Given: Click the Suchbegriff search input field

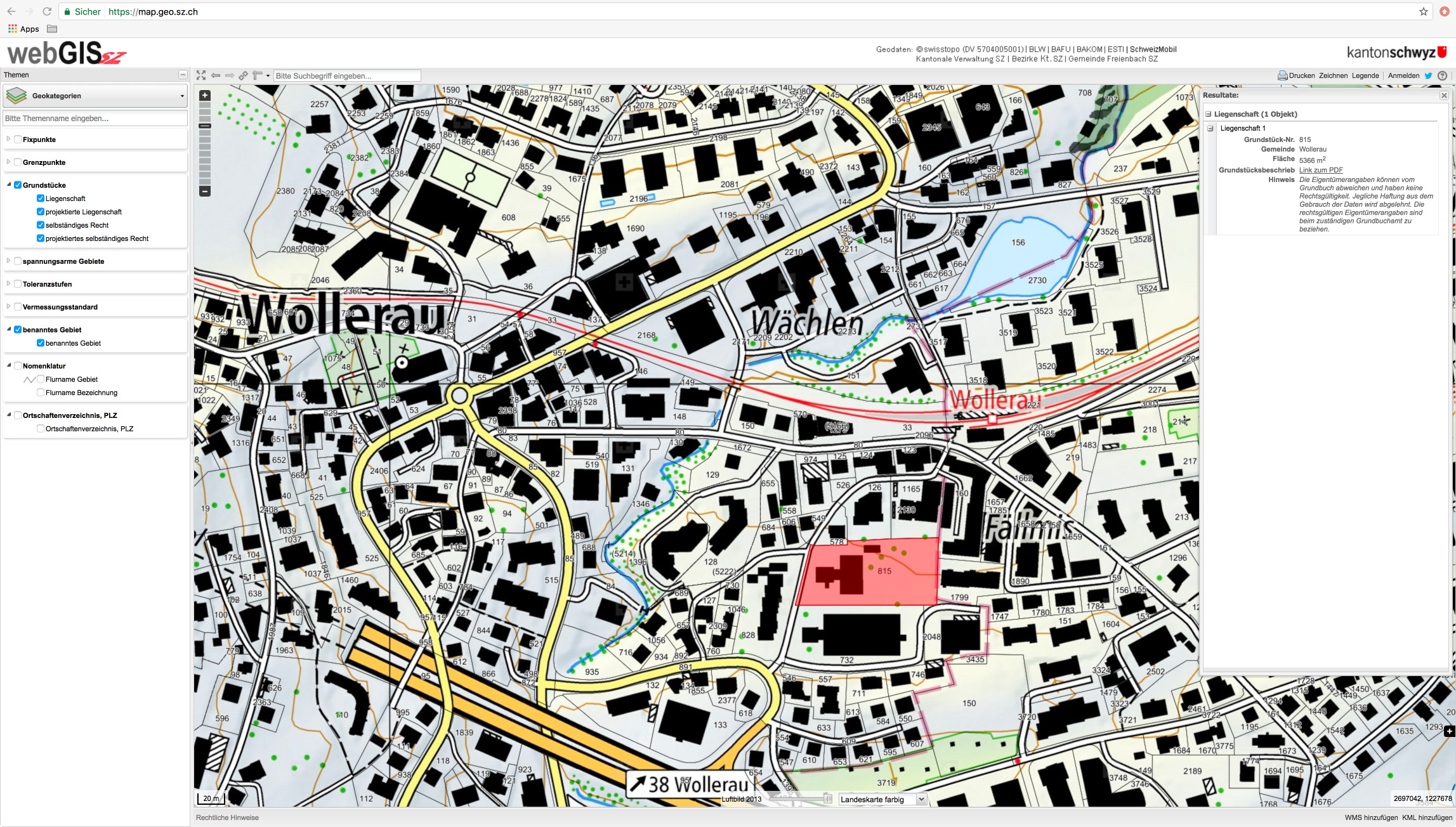Looking at the screenshot, I should pos(346,75).
